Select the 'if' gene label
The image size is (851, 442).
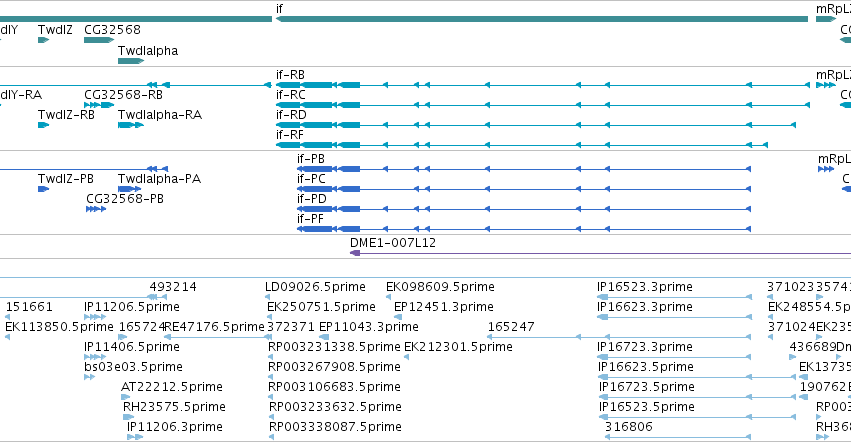279,9
